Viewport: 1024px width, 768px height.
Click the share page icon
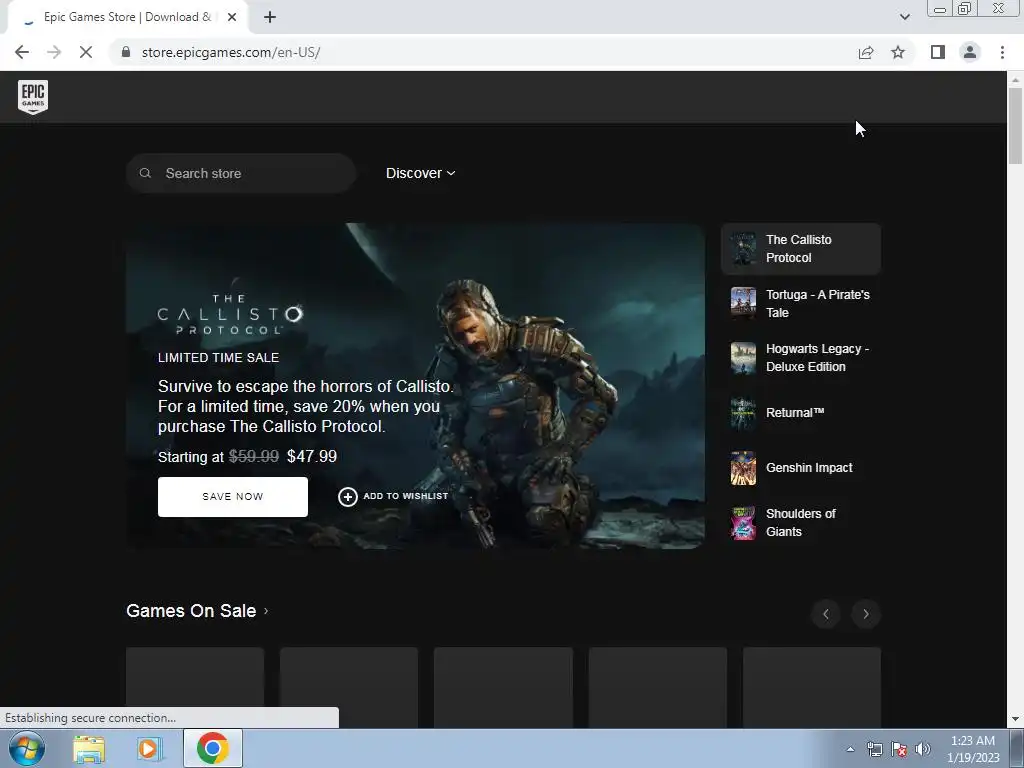(866, 52)
